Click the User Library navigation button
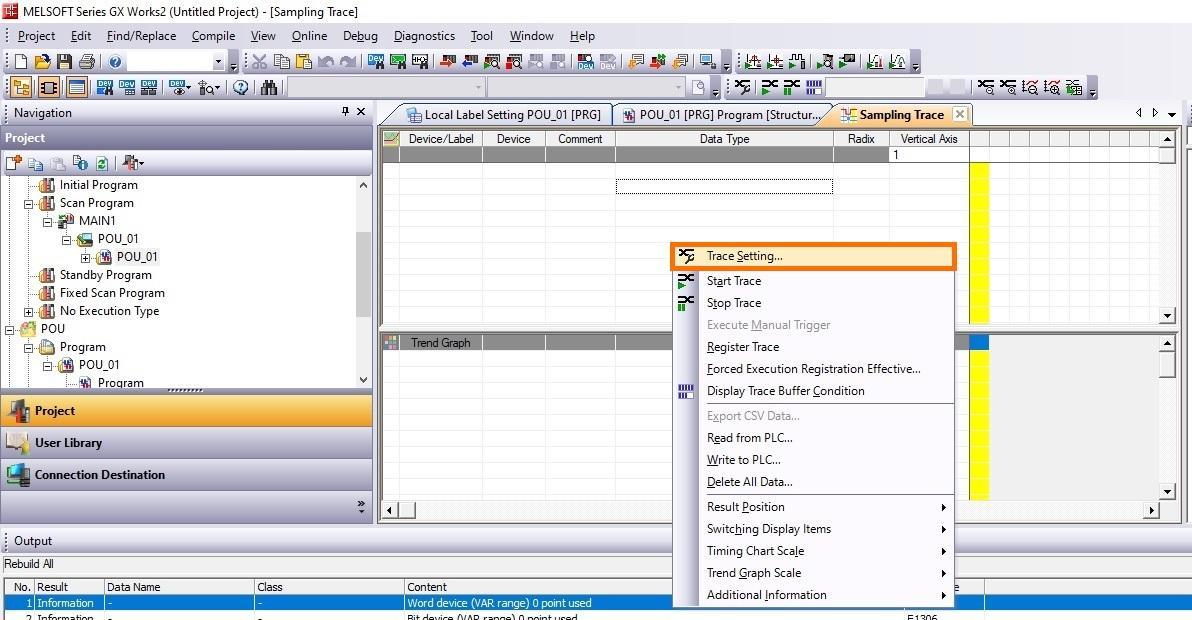This screenshot has height=620, width=1192. pos(186,442)
